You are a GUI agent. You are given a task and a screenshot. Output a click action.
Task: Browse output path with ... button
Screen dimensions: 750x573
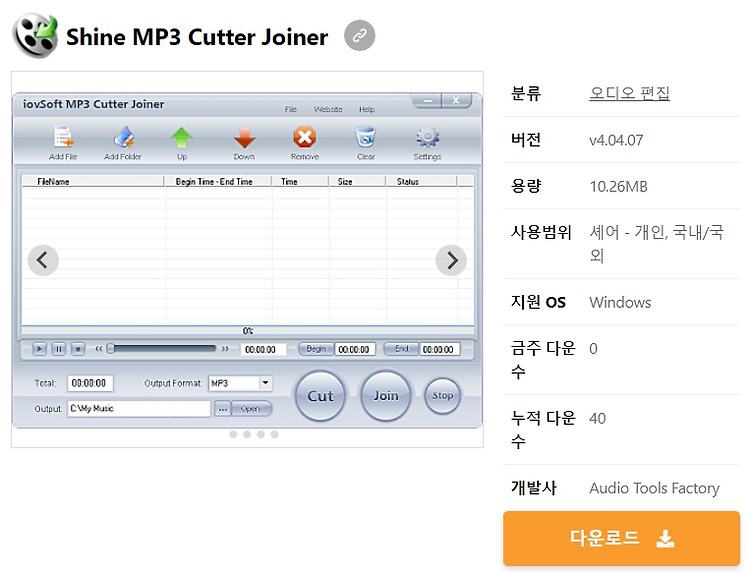[x=222, y=408]
